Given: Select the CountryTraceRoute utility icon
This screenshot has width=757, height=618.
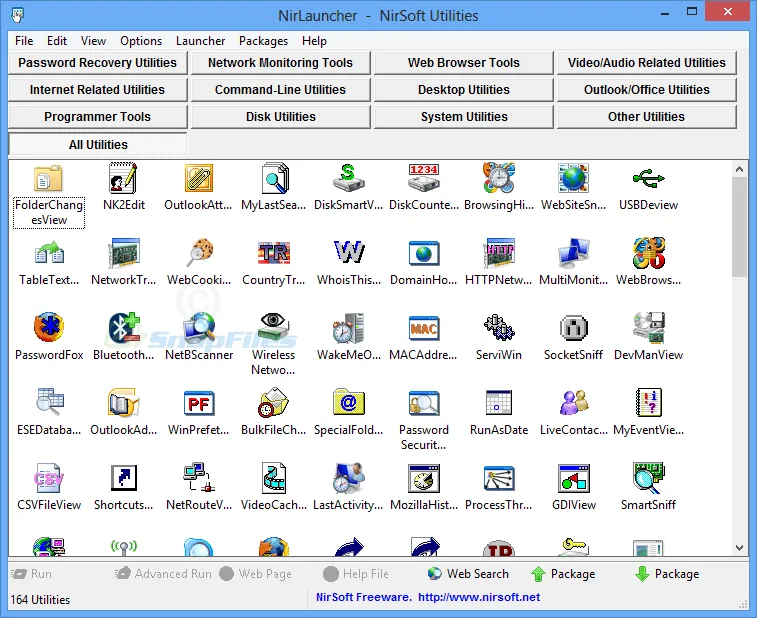Looking at the screenshot, I should 273,253.
